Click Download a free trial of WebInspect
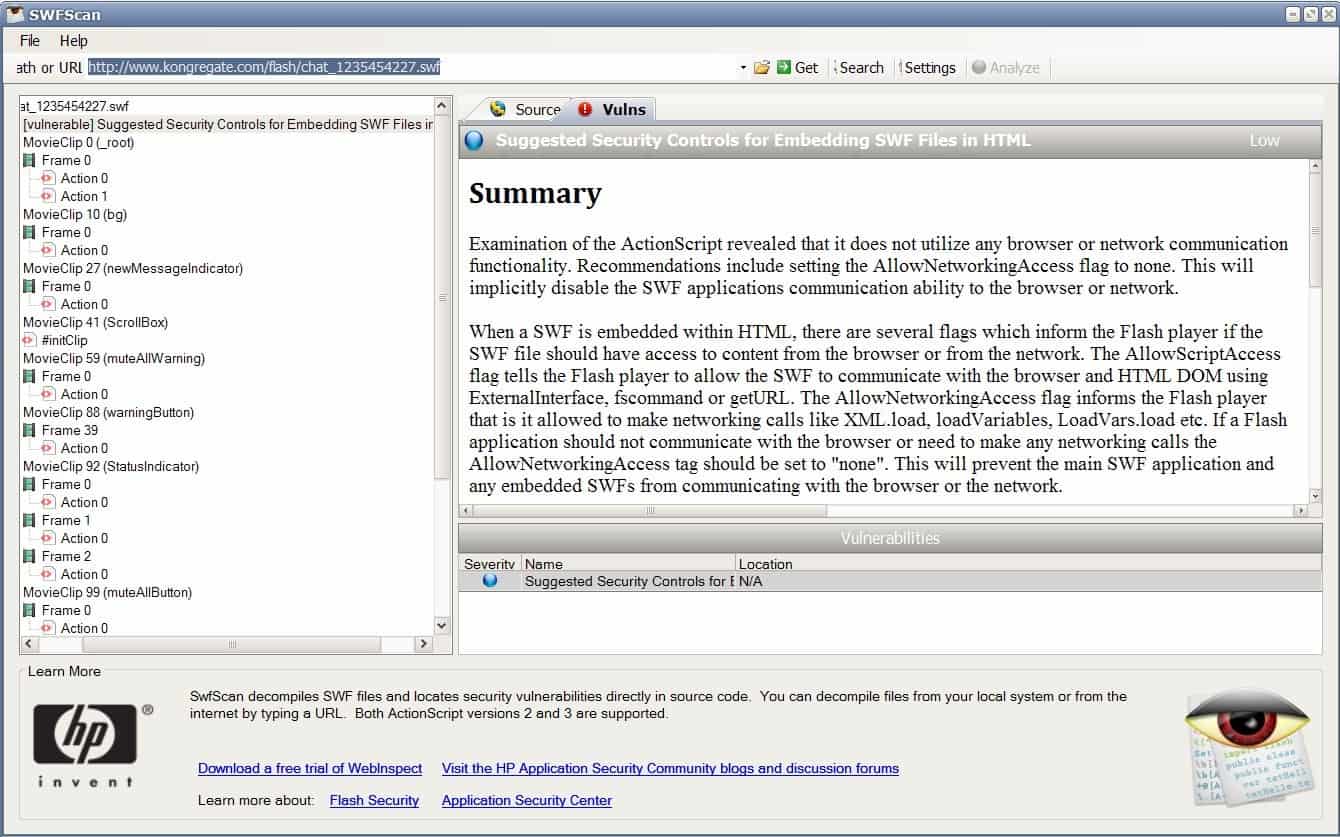This screenshot has height=837, width=1340. click(x=310, y=768)
